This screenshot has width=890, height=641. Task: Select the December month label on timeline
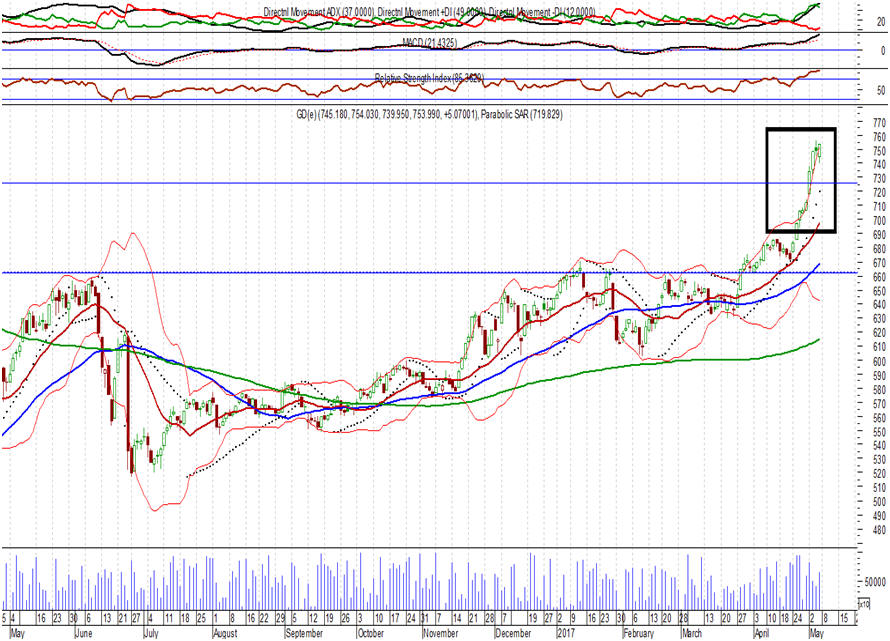coord(513,633)
